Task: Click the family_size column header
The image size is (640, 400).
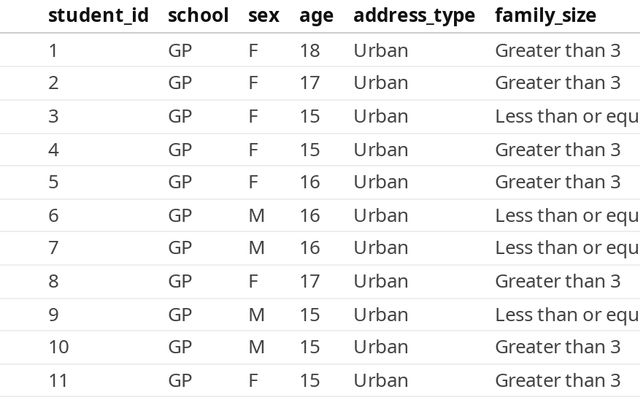Action: click(546, 17)
